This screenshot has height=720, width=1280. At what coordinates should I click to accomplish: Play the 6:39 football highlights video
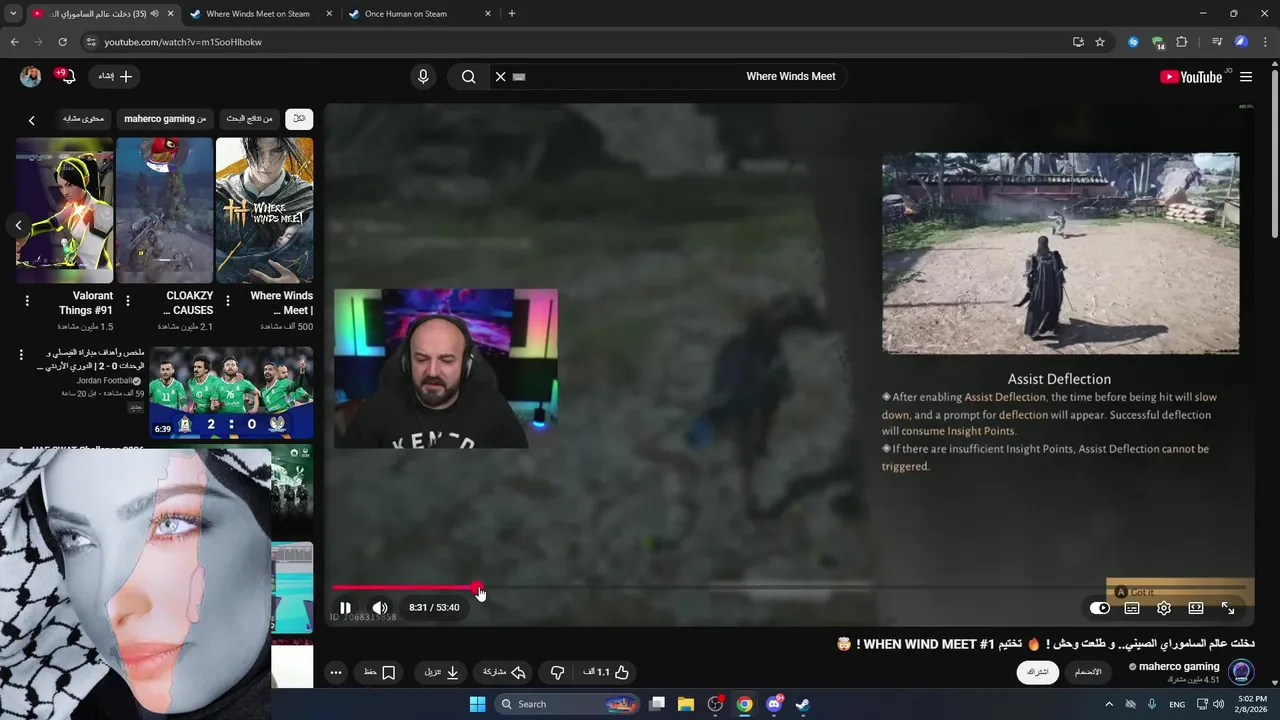tap(231, 393)
